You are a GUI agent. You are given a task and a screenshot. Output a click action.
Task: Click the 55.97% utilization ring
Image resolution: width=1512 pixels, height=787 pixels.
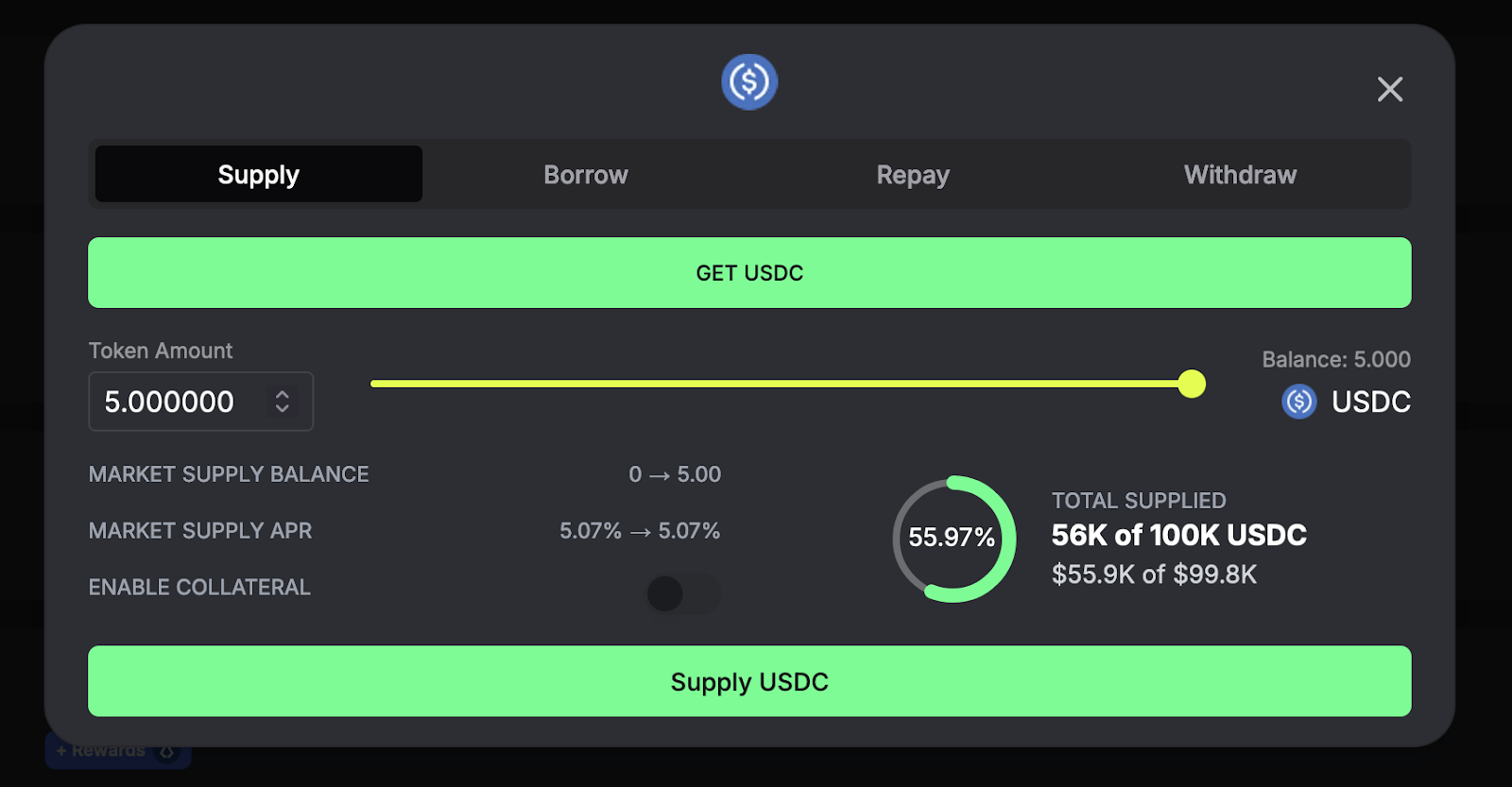pos(953,539)
